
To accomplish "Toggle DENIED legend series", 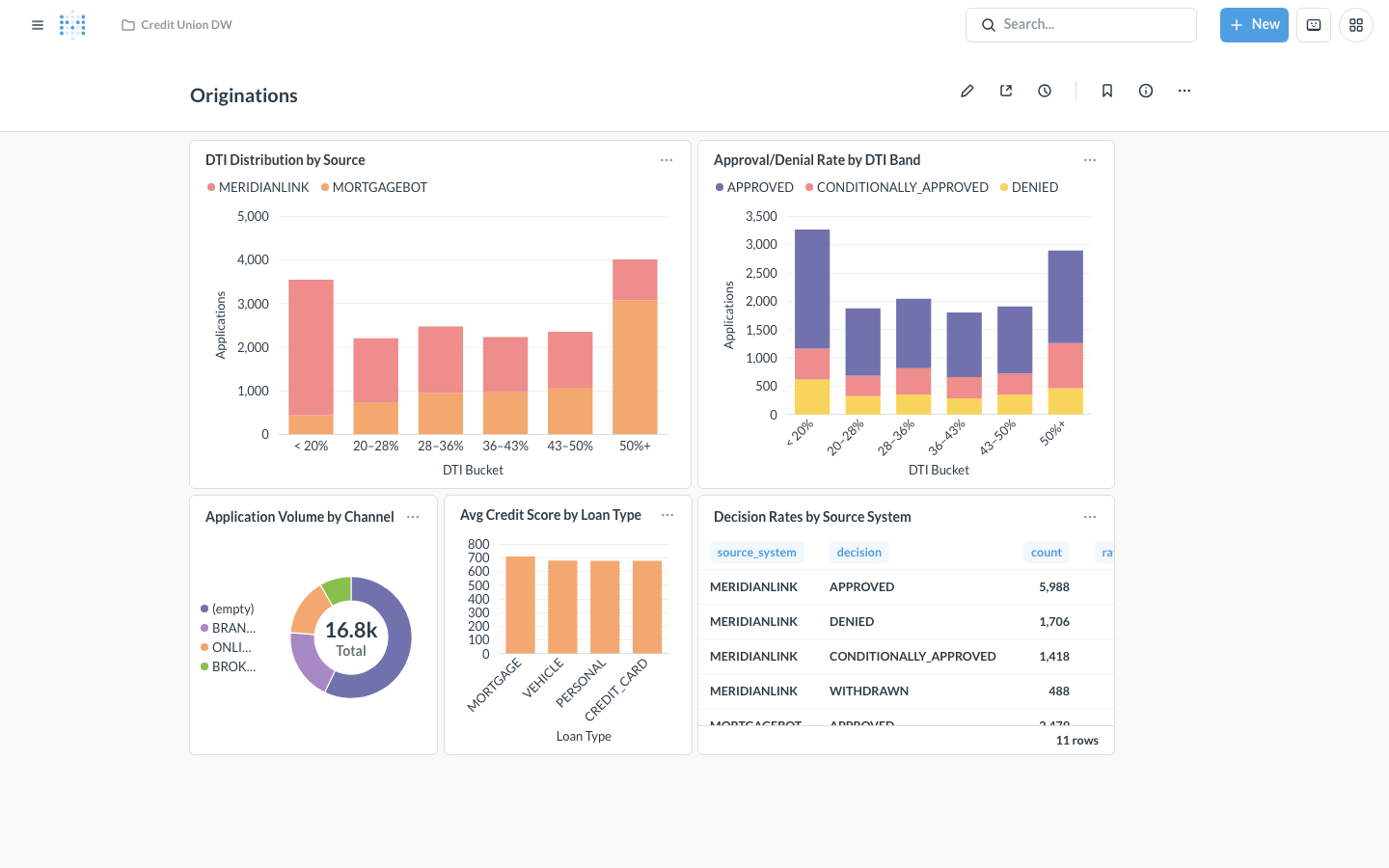I will 1029,187.
